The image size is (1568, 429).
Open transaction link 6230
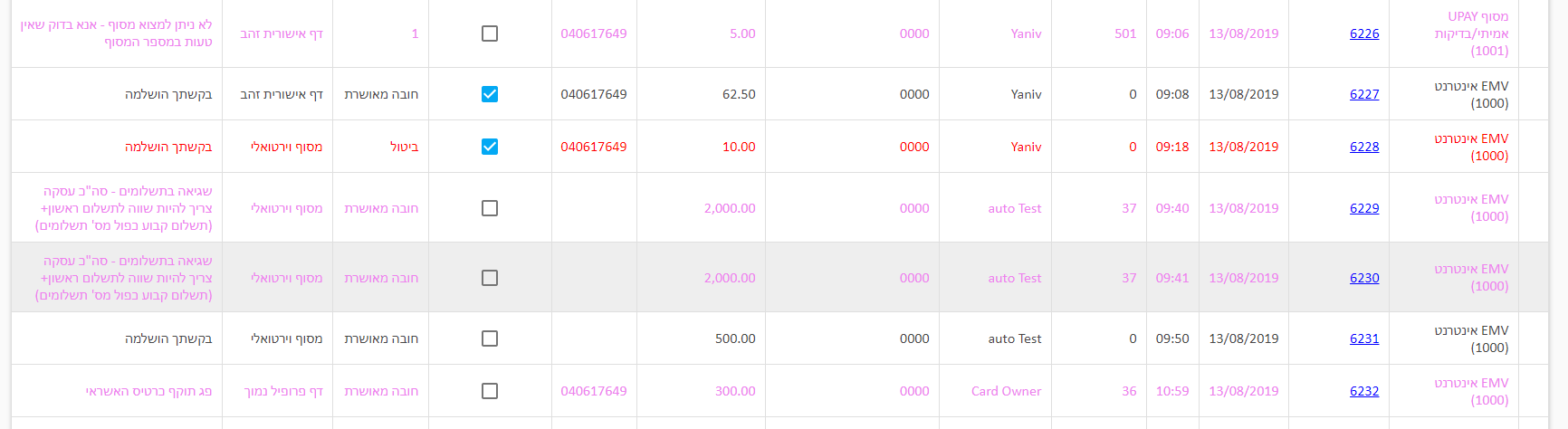1364,278
